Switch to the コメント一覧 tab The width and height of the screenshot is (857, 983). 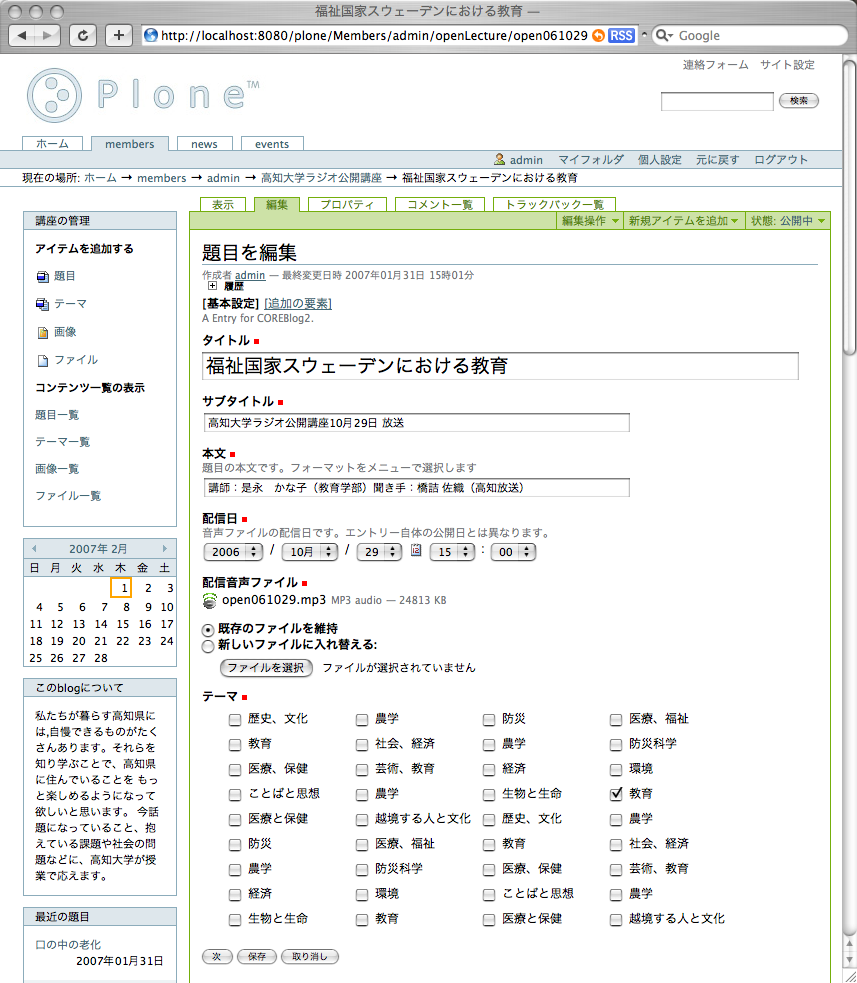tap(440, 204)
